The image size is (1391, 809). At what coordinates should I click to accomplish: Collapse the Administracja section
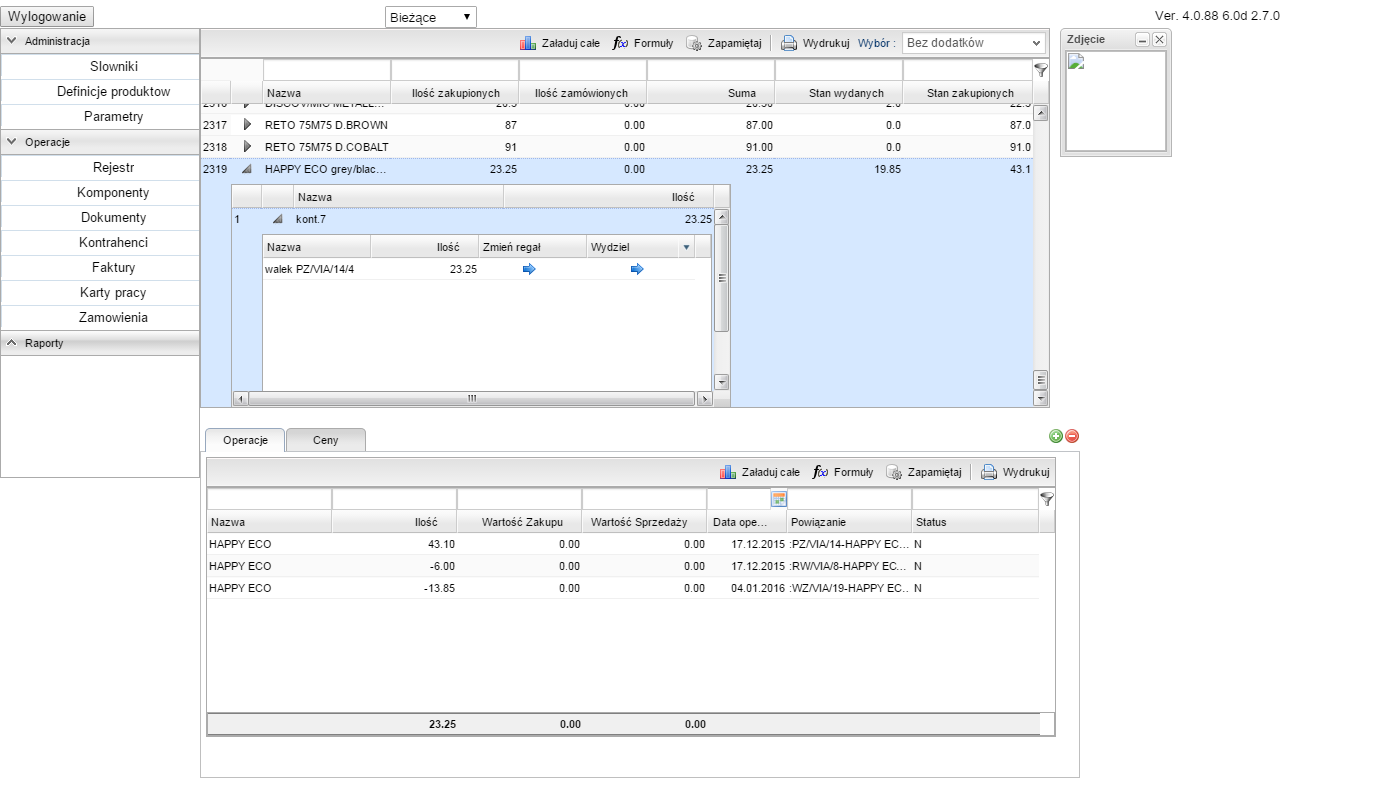tap(12, 42)
